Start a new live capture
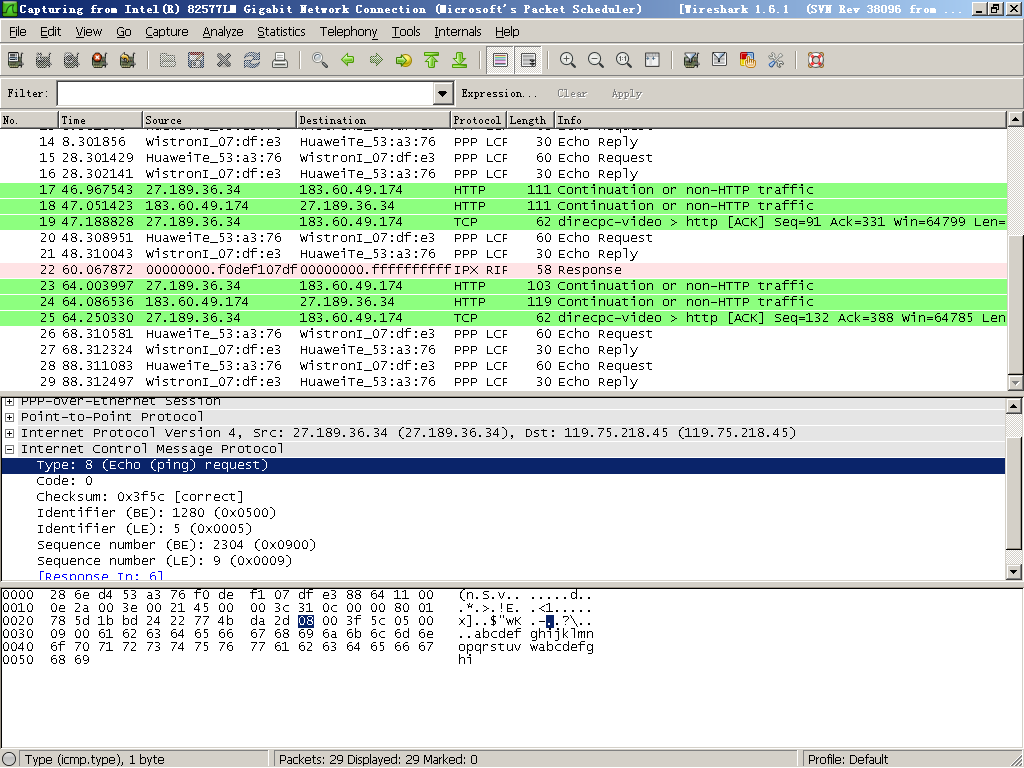The height and width of the screenshot is (768, 1024). click(x=71, y=61)
